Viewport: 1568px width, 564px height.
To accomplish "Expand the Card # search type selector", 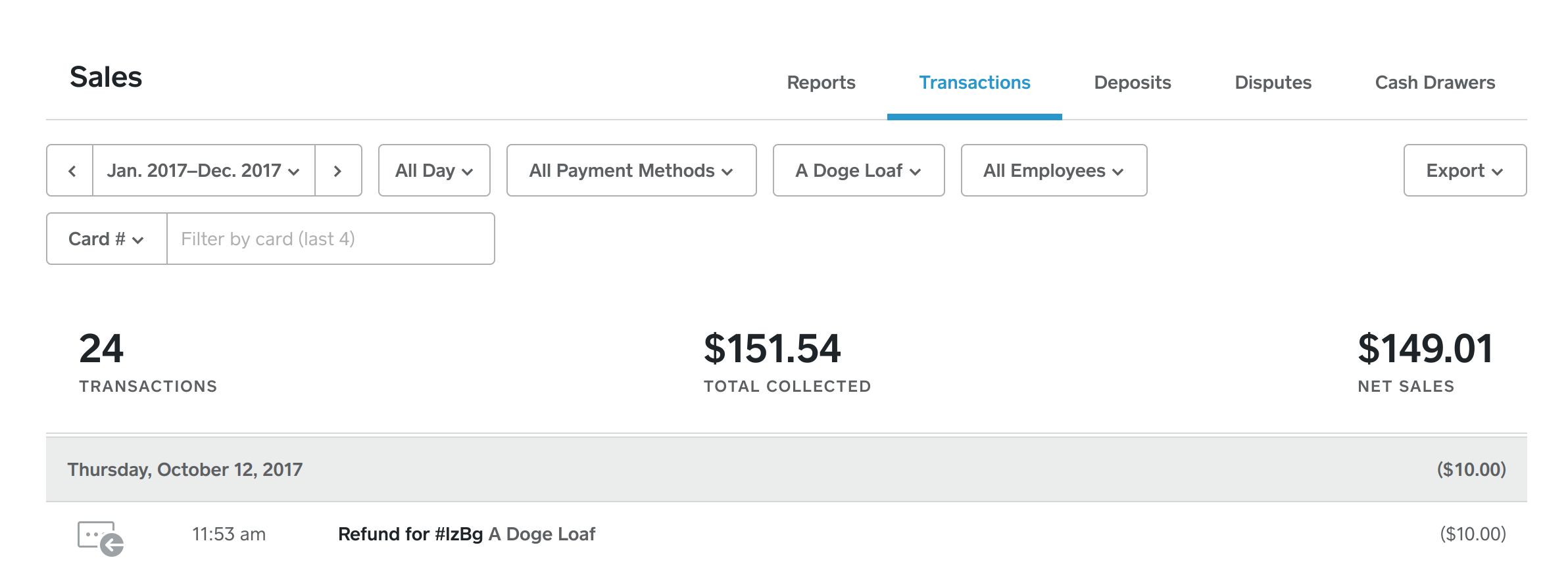I will click(x=106, y=239).
